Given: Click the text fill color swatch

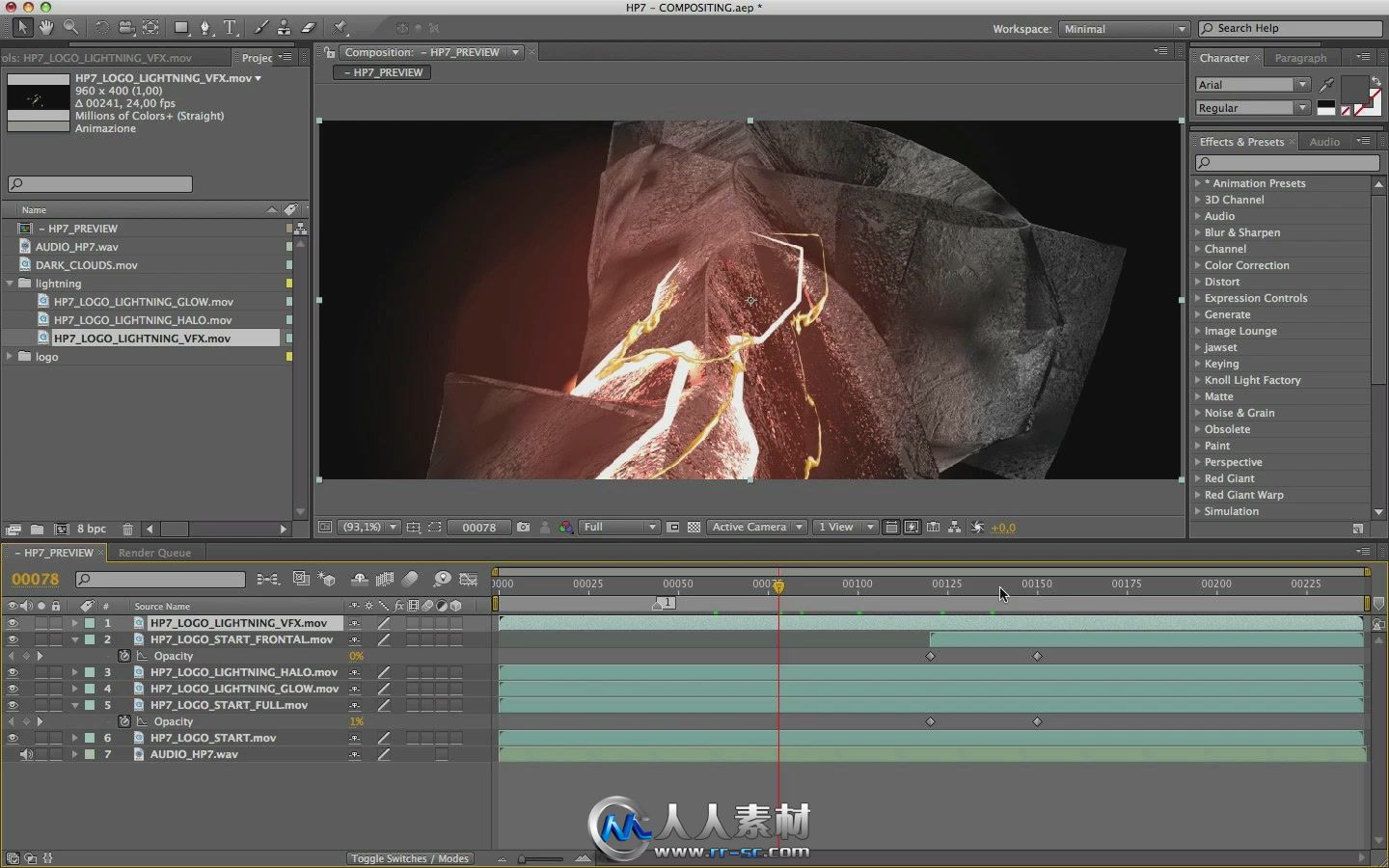Looking at the screenshot, I should (1354, 90).
